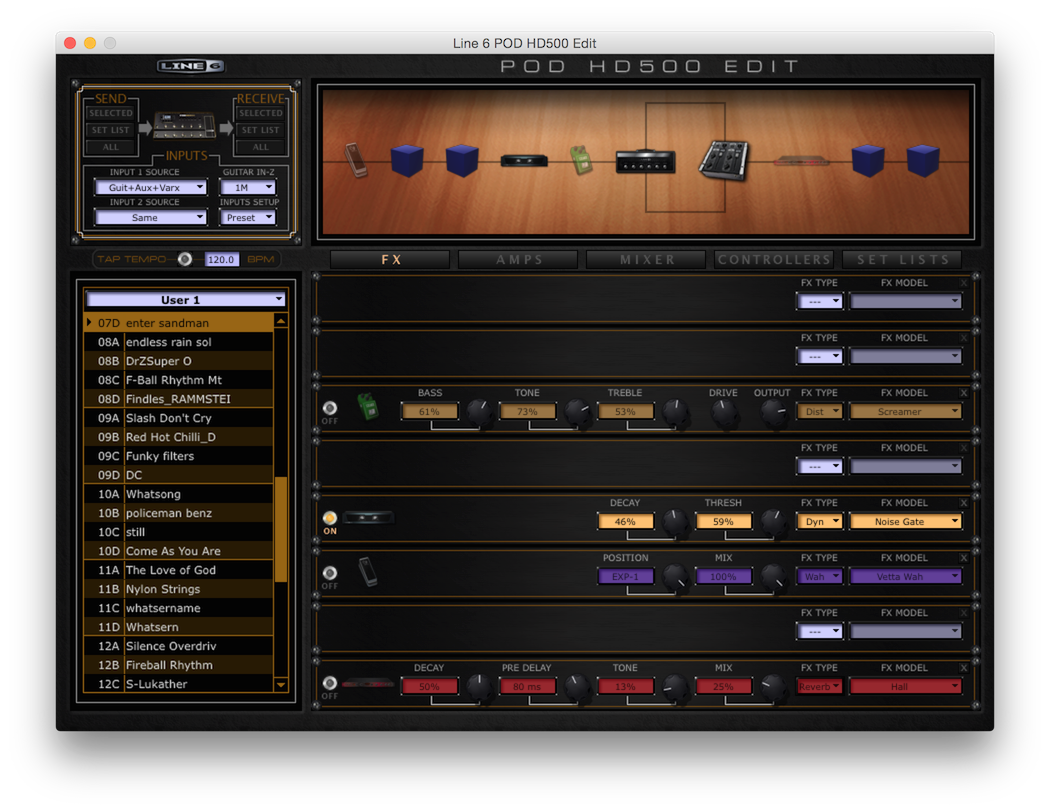1050x811 pixels.
Task: Click the preset list scroll-up arrow
Action: [x=281, y=322]
